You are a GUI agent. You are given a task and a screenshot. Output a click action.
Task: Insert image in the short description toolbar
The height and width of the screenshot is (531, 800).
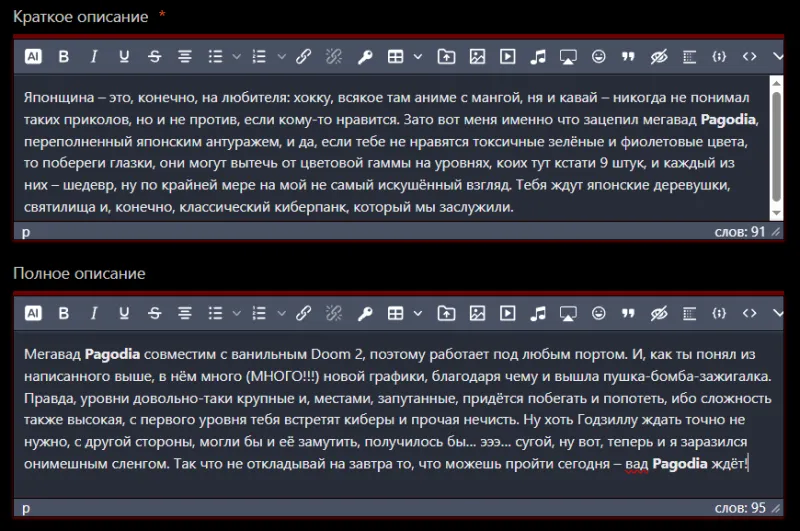click(478, 57)
